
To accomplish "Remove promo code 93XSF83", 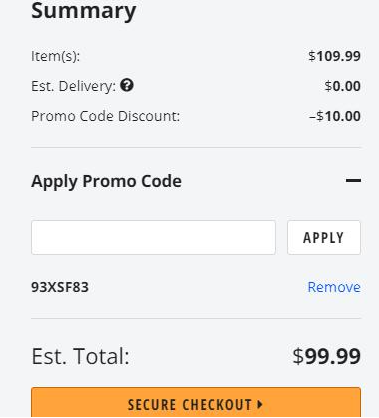I will 334,287.
